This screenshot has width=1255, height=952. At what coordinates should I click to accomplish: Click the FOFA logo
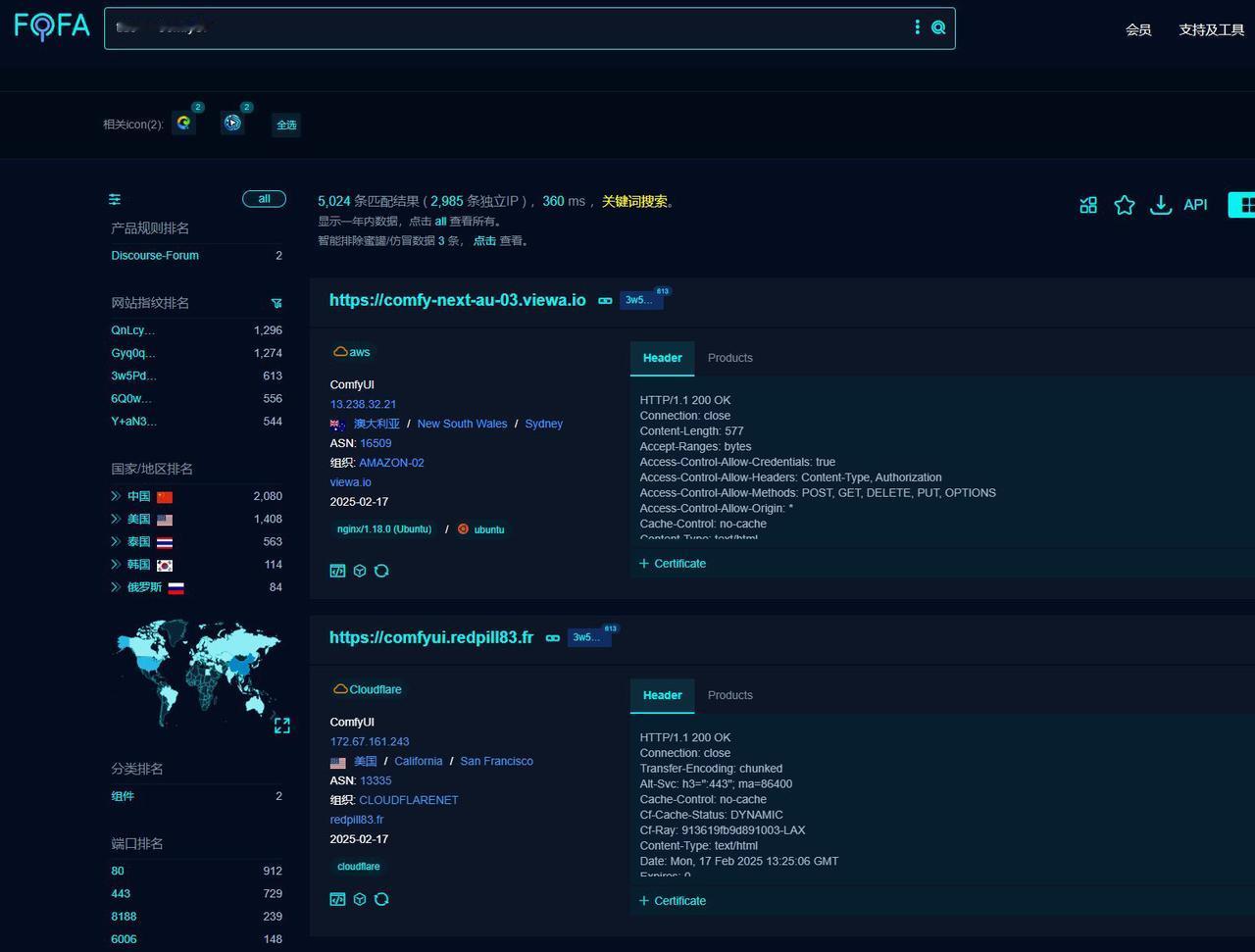tap(52, 25)
